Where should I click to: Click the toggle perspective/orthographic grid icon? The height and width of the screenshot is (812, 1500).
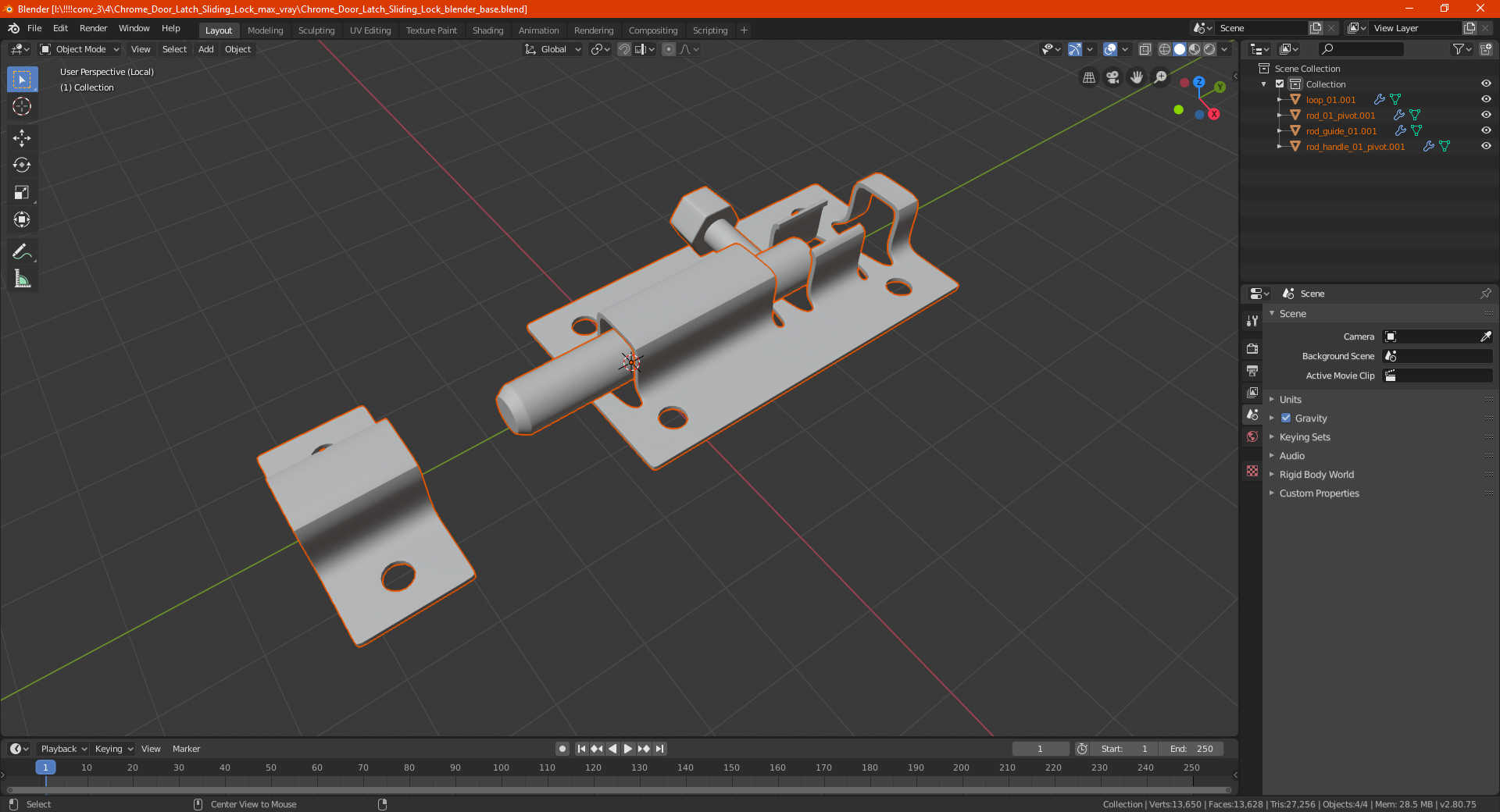click(1088, 77)
